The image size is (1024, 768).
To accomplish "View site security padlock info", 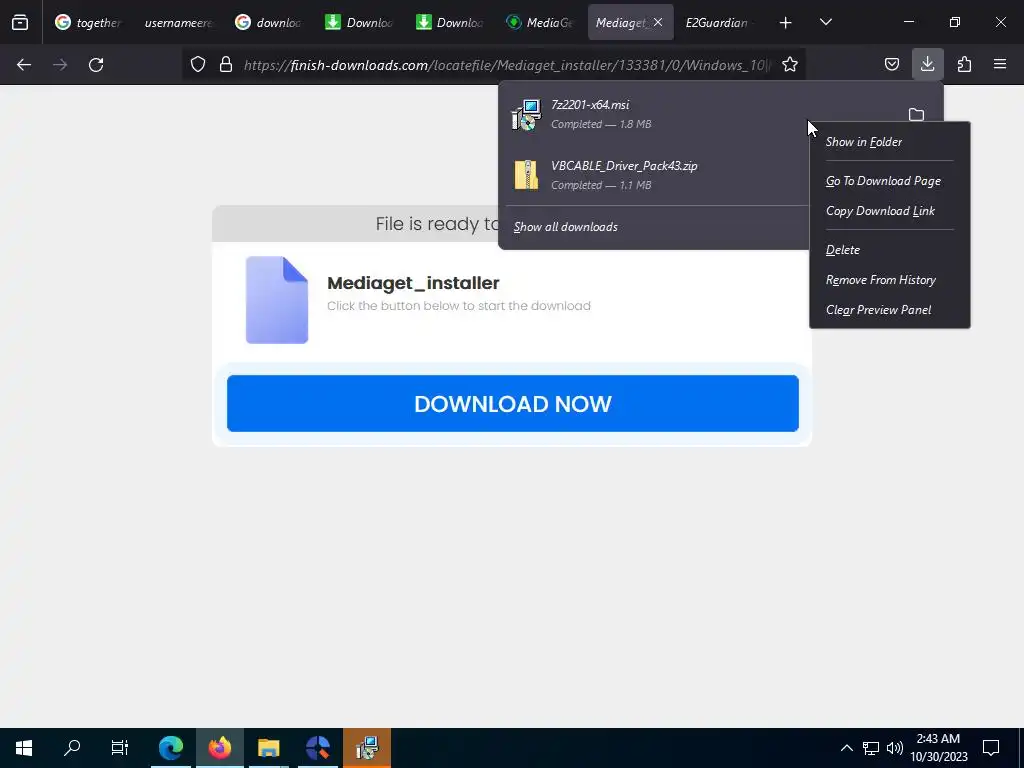I will click(226, 64).
